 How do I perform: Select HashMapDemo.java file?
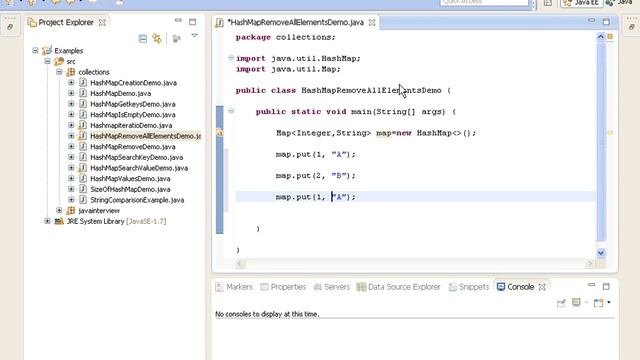click(x=120, y=93)
